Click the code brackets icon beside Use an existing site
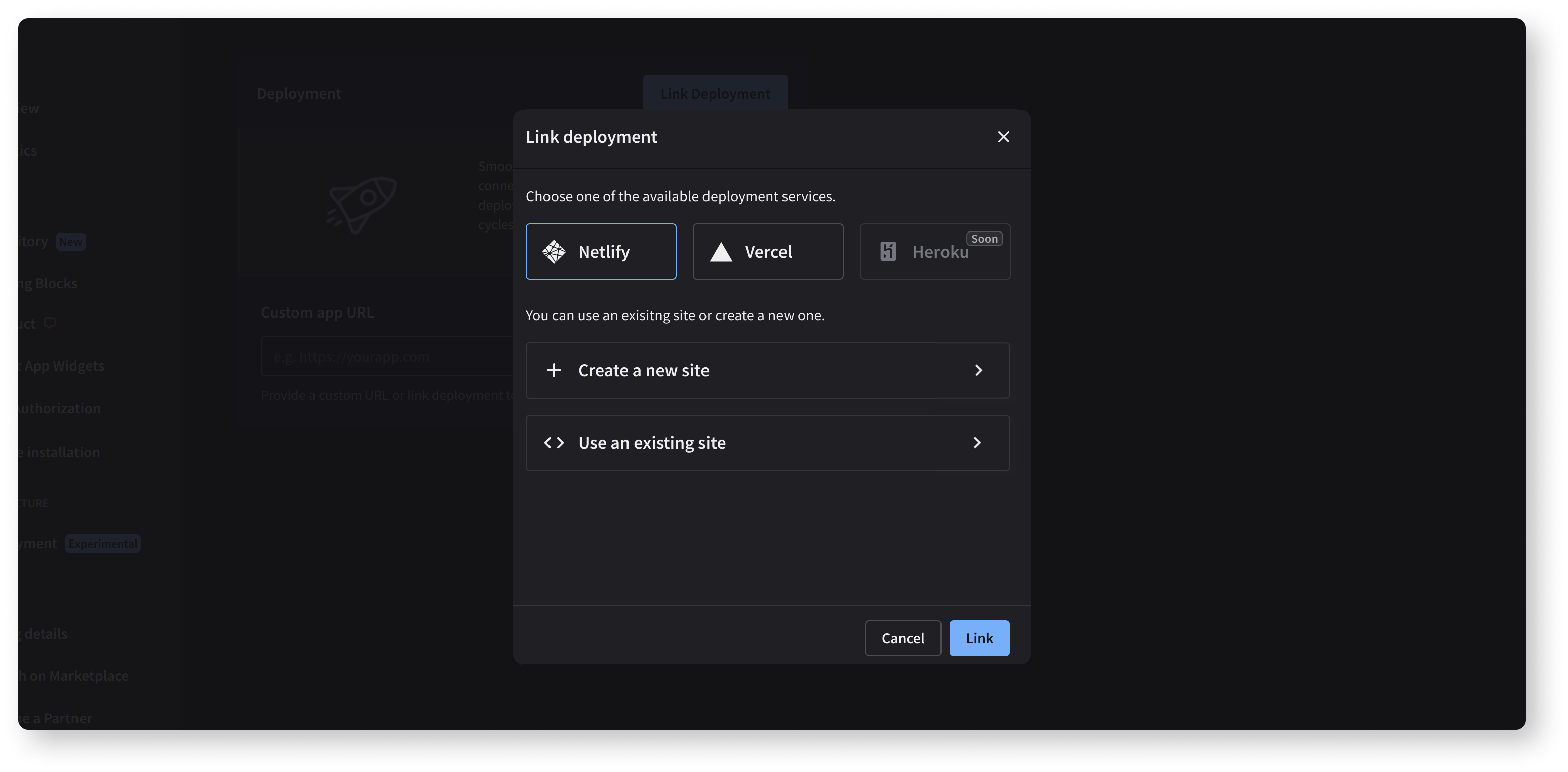 (554, 443)
